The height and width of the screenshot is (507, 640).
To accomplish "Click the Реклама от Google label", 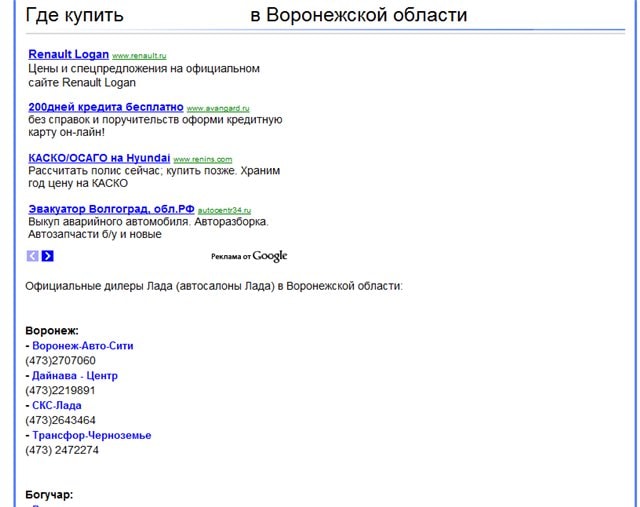I will [x=249, y=256].
